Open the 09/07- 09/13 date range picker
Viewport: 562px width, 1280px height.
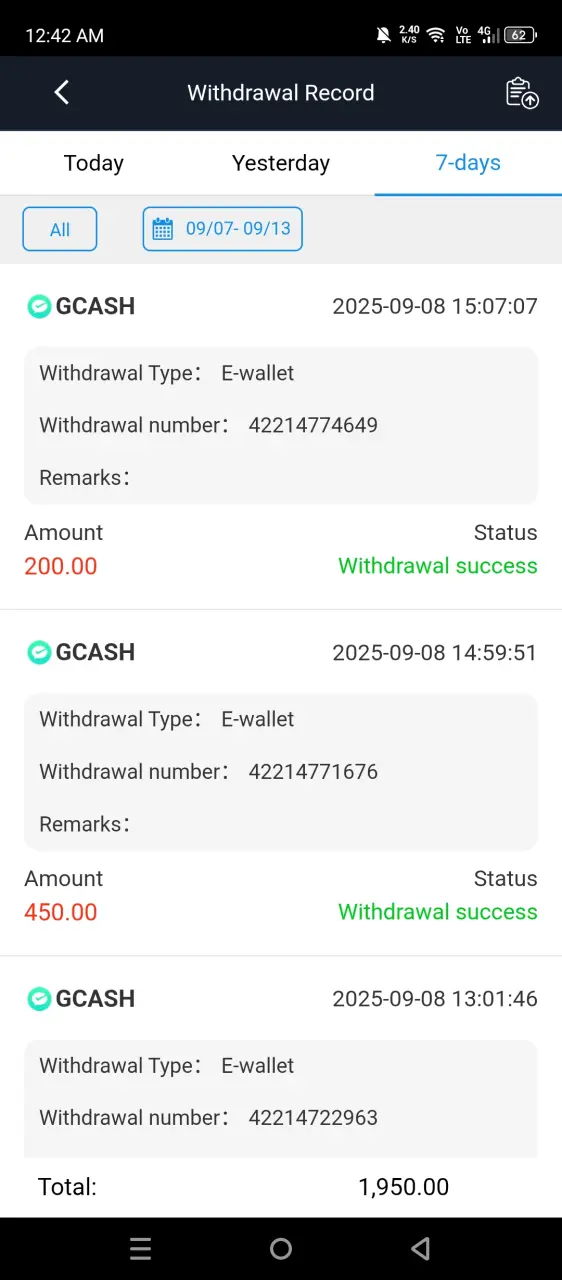222,229
